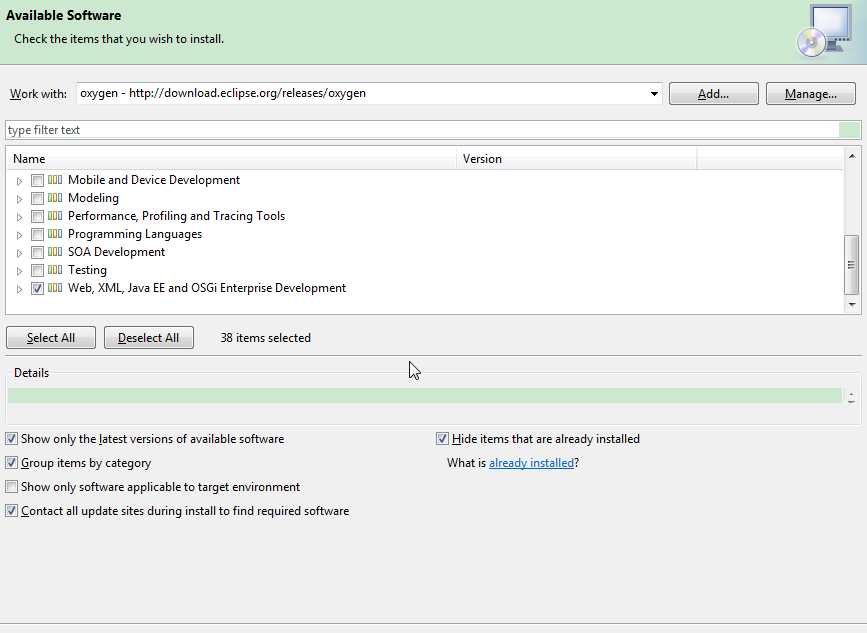867x633 pixels.
Task: Select Performance, Profiling and Tracing Tools row text
Action: (176, 216)
